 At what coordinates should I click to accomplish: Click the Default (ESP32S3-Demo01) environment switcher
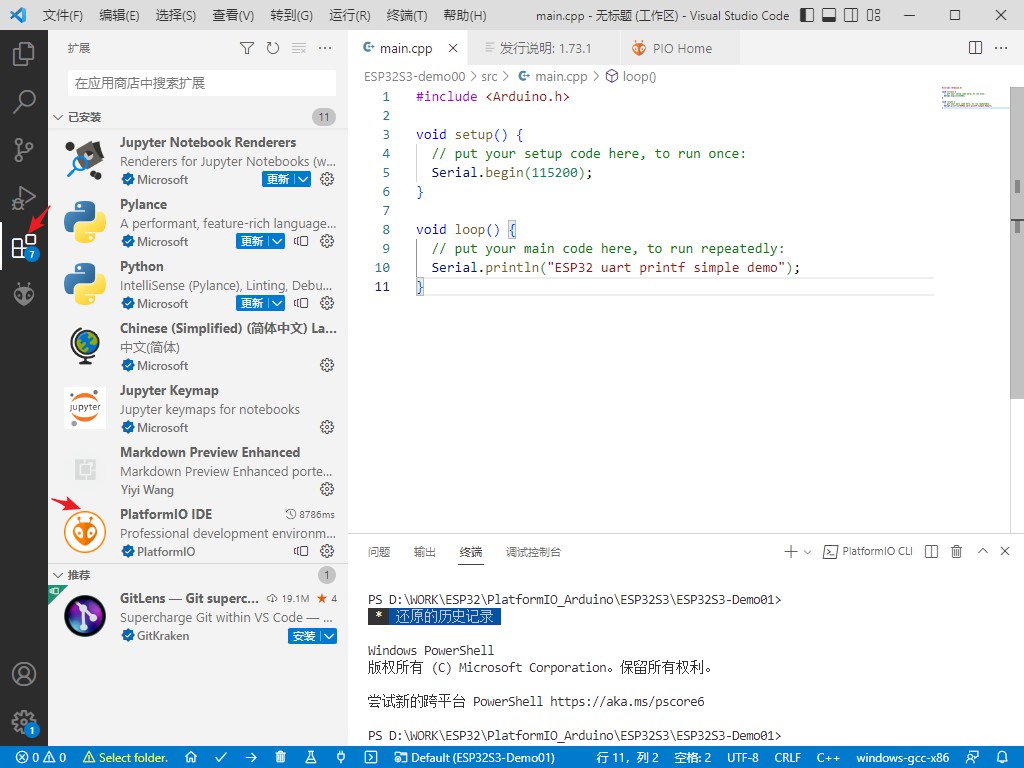(475, 758)
